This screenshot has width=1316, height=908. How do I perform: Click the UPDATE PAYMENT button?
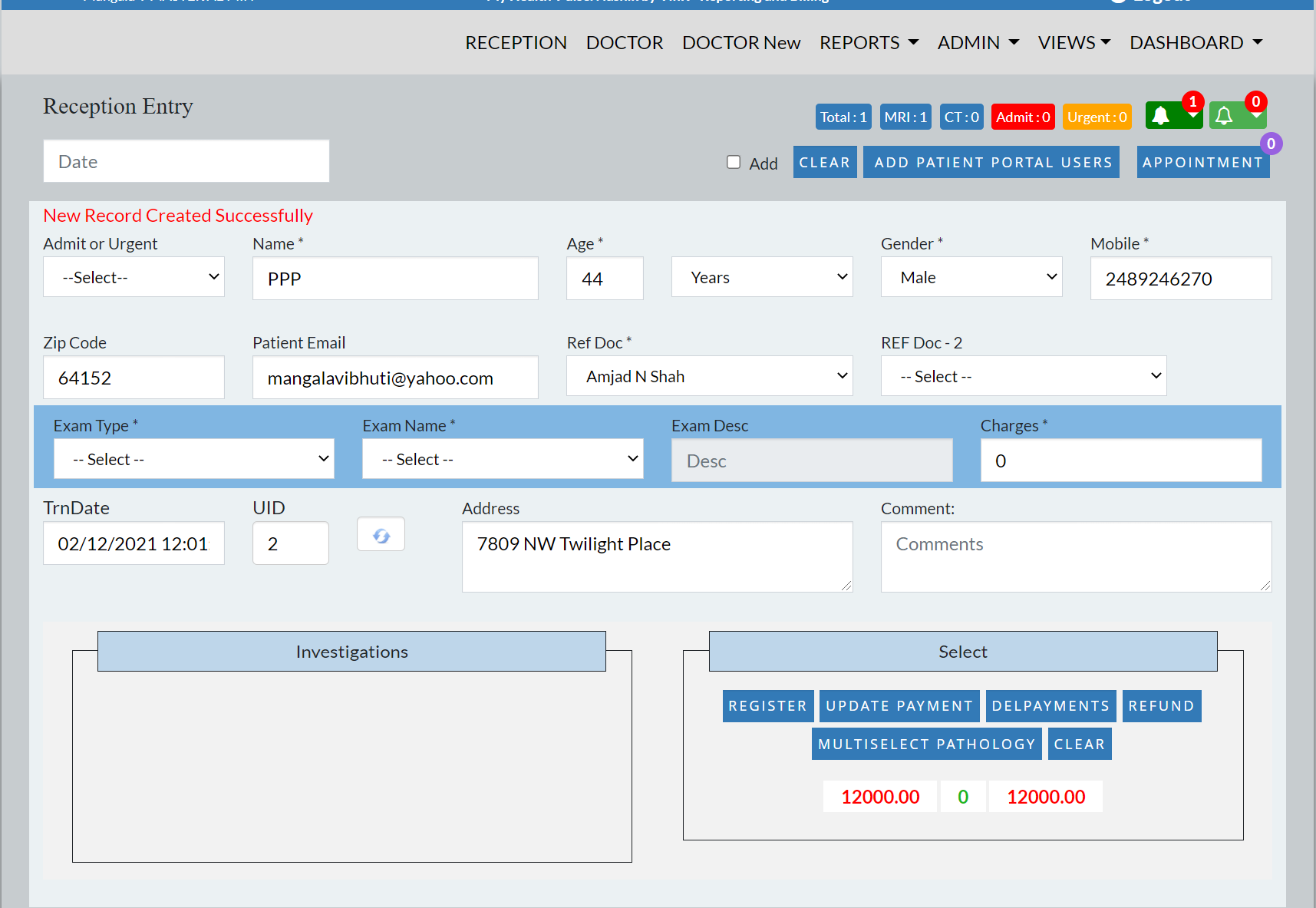click(x=899, y=706)
